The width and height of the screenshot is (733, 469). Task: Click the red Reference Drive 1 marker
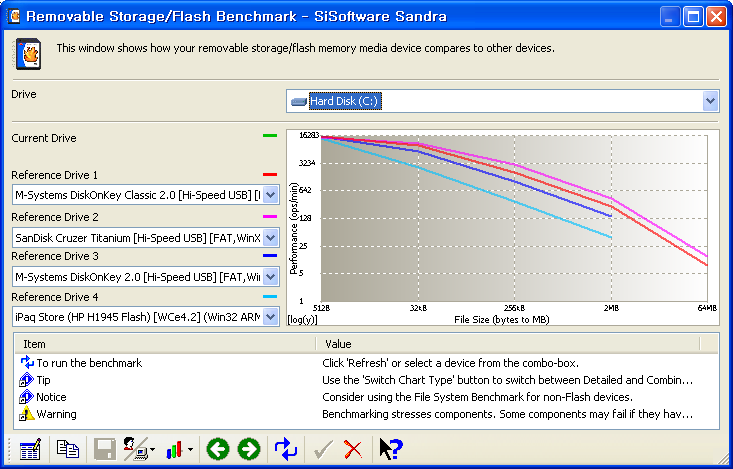pos(270,174)
